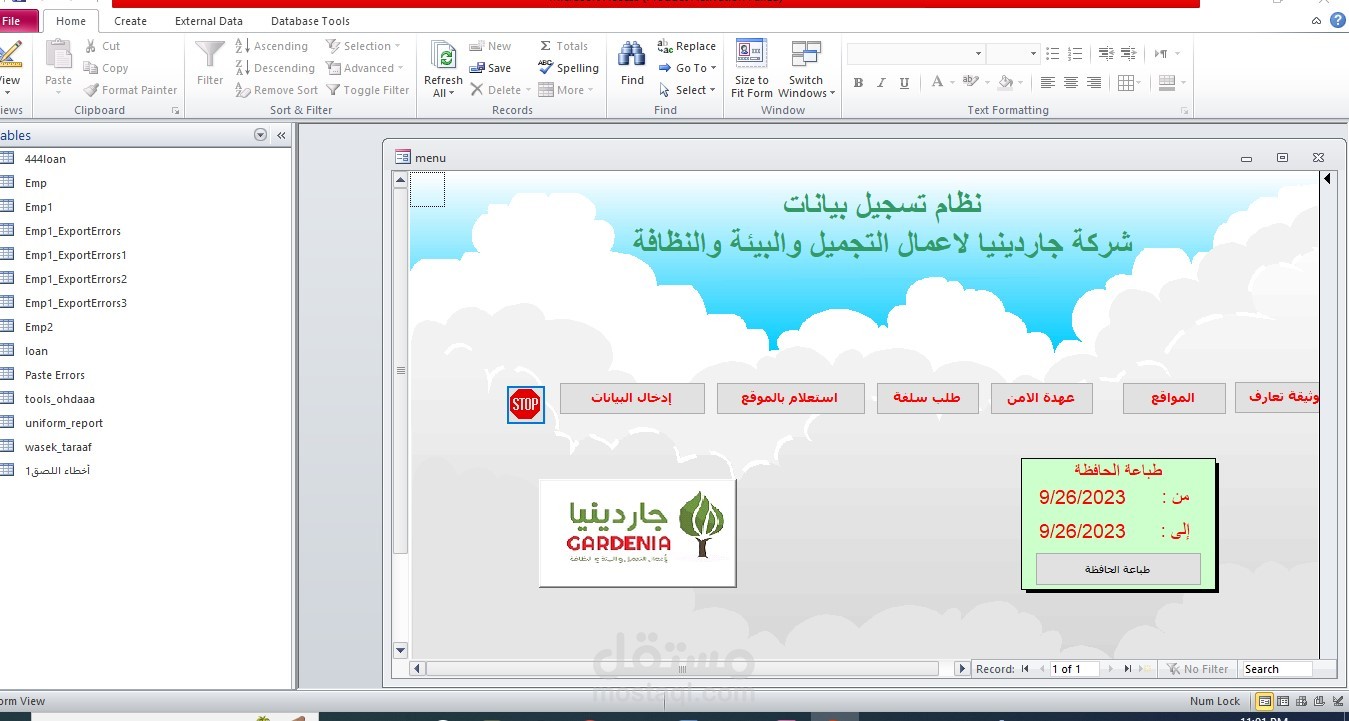The height and width of the screenshot is (721, 1349).
Task: Toggle Bold formatting
Action: [858, 83]
